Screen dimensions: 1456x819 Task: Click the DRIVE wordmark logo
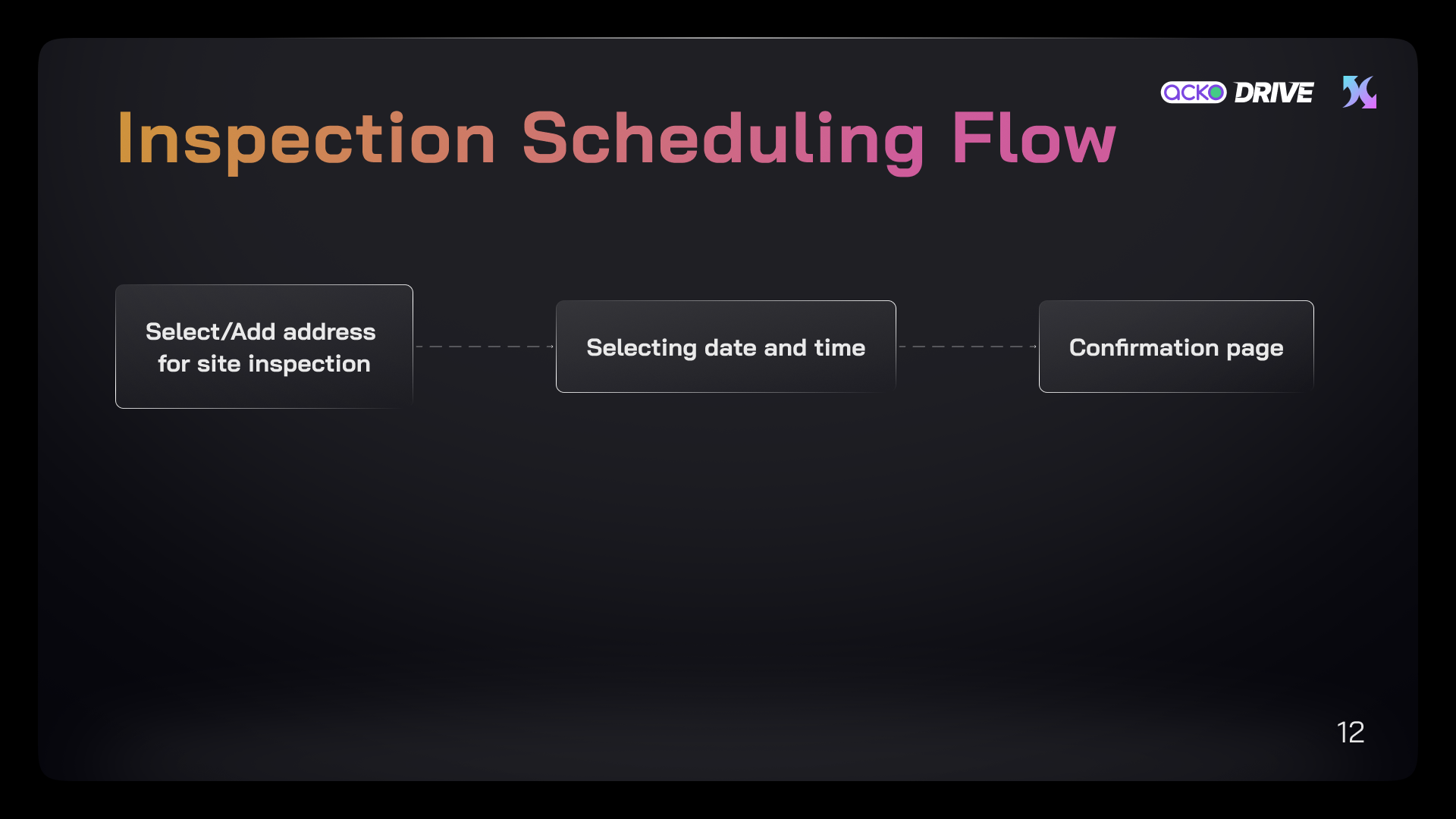(x=1274, y=93)
